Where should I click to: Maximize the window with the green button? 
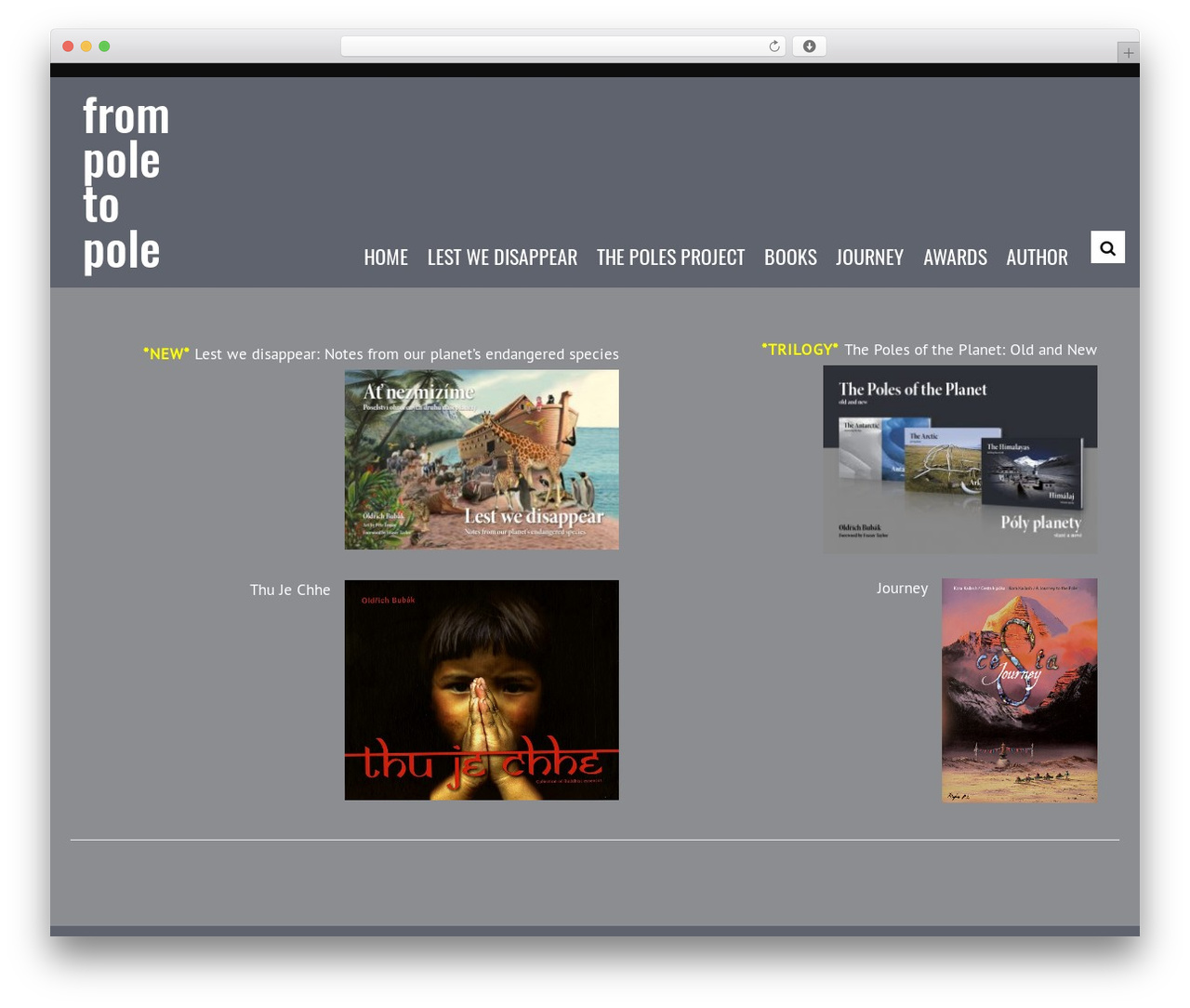pyautogui.click(x=104, y=46)
